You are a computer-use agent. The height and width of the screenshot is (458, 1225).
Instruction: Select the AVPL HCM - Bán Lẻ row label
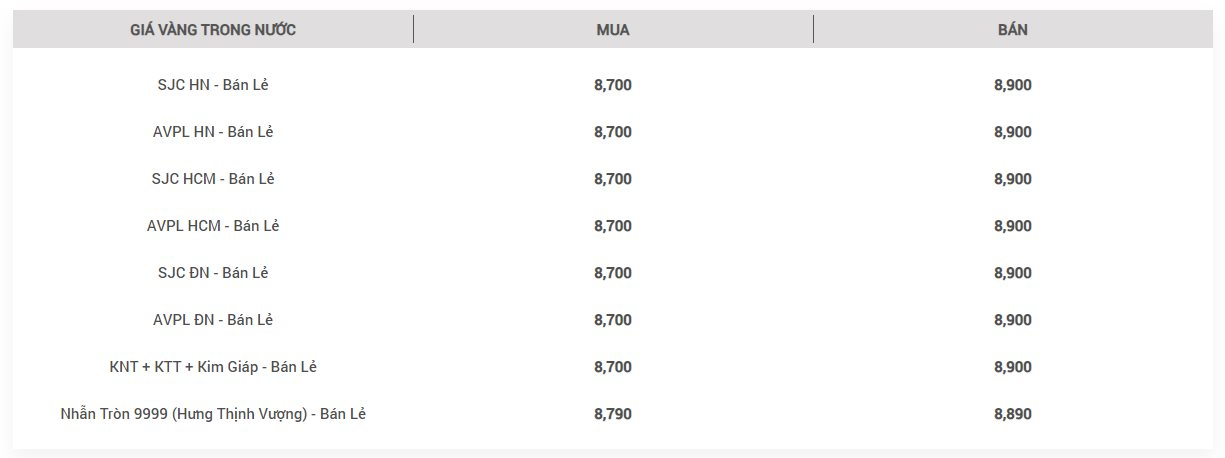click(x=213, y=226)
